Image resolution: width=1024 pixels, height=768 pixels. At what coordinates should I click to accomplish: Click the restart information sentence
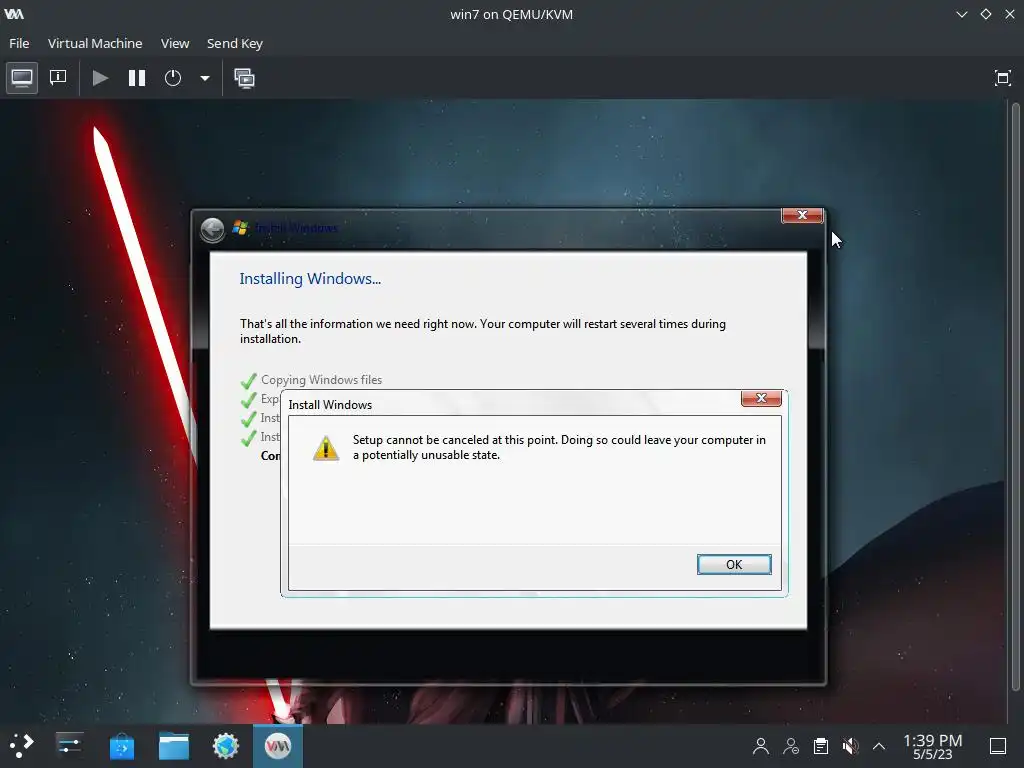point(483,331)
